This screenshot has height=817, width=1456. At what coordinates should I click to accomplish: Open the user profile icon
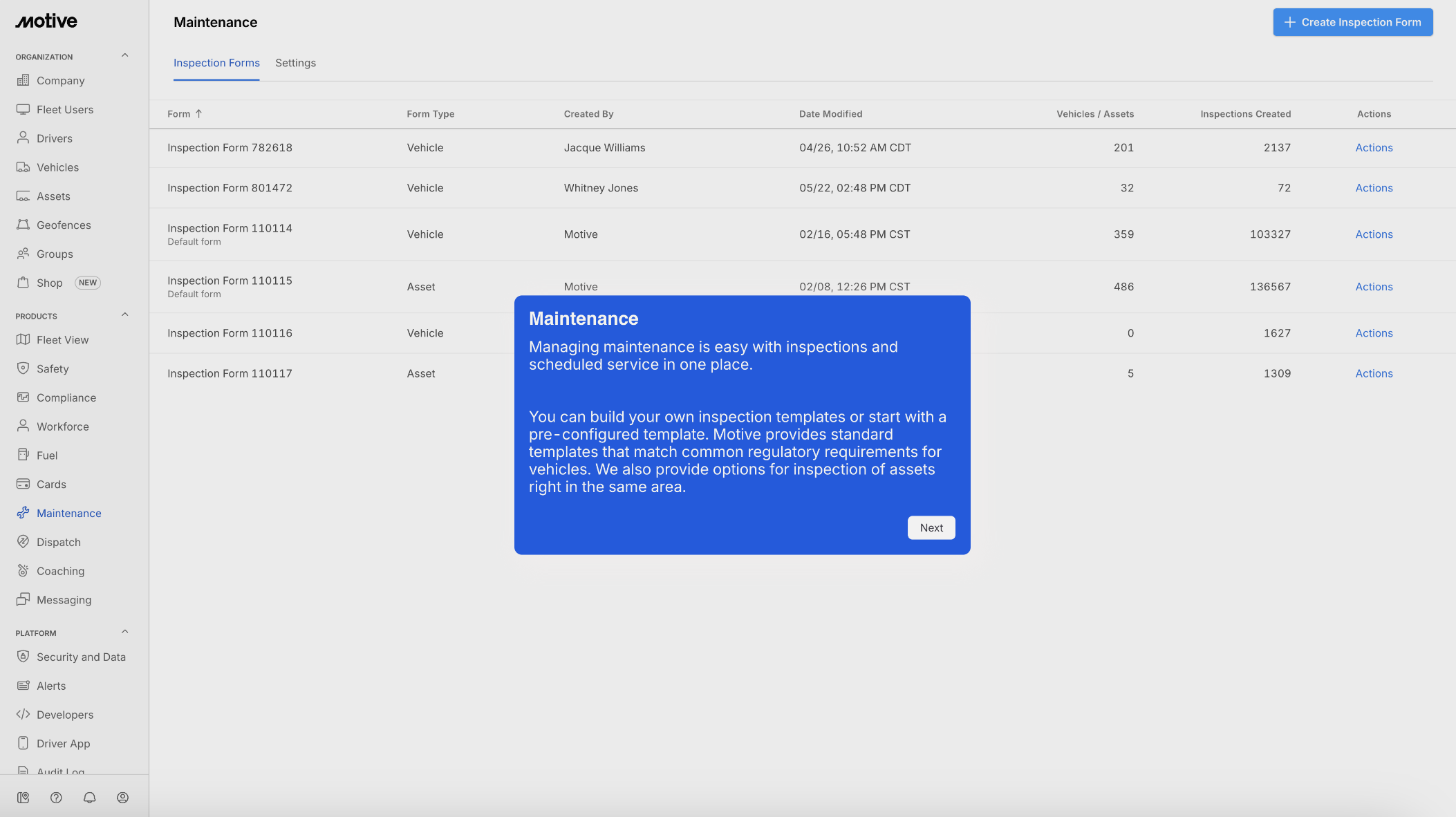[122, 798]
